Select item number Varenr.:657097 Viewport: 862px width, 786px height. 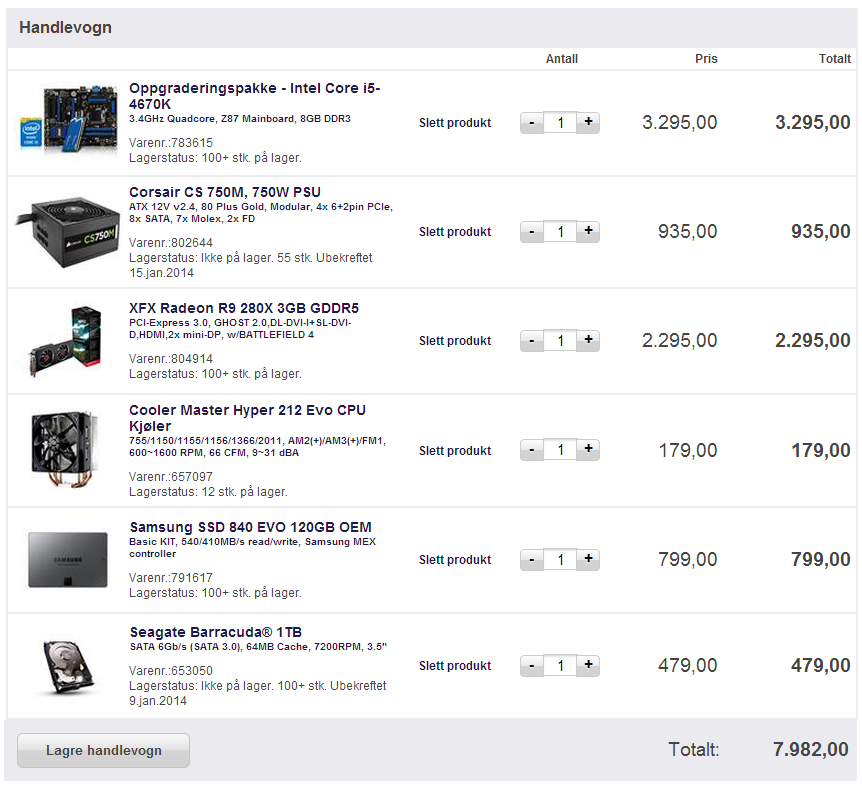click(170, 477)
